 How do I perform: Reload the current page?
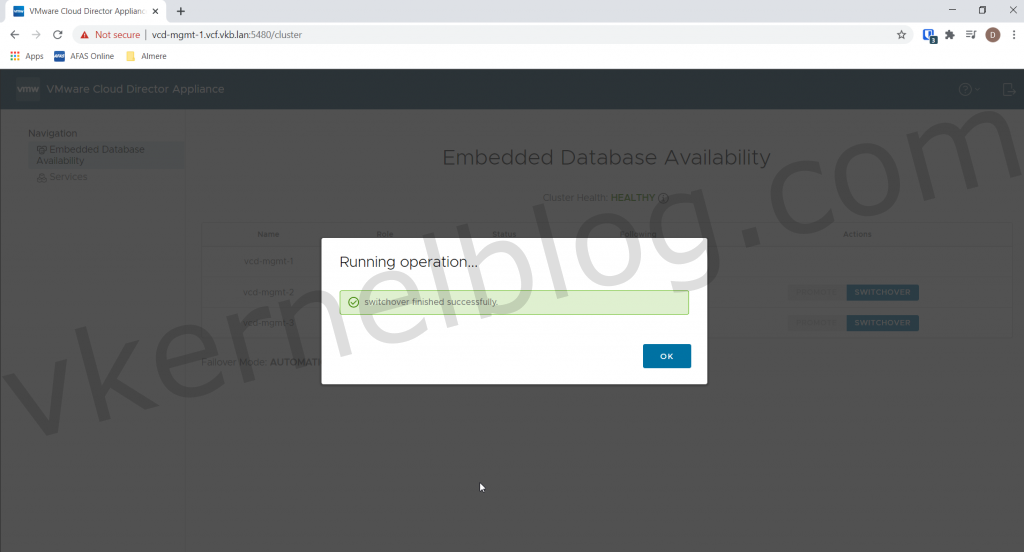point(57,35)
